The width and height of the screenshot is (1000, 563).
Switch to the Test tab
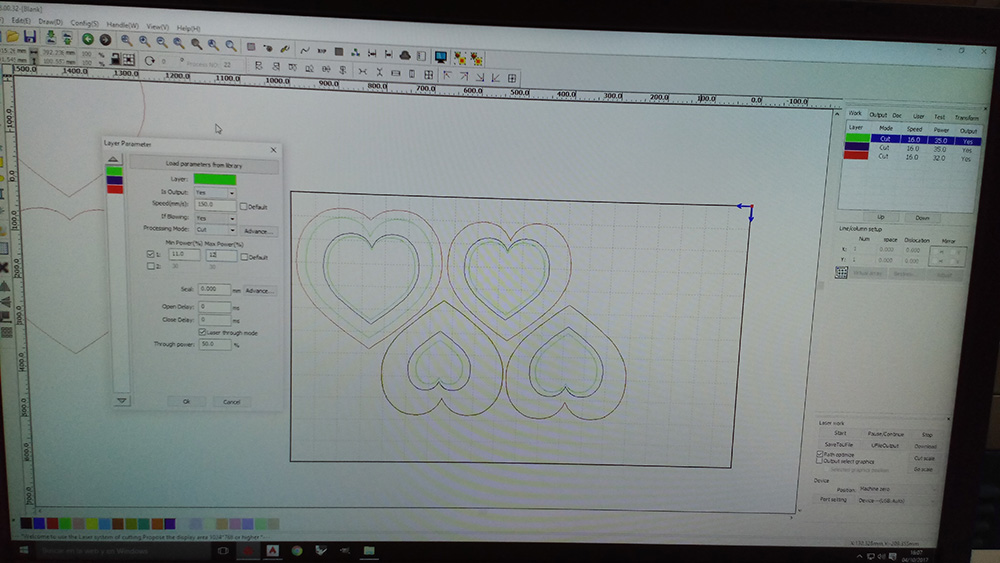tap(939, 117)
